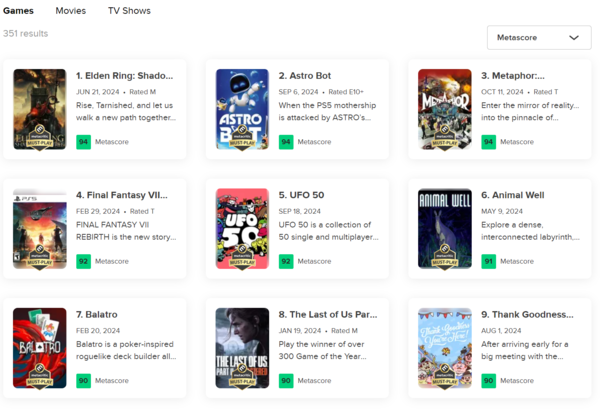Click the chevron arrow in Metascore dropdown
Image resolution: width=600 pixels, height=409 pixels.
point(574,37)
